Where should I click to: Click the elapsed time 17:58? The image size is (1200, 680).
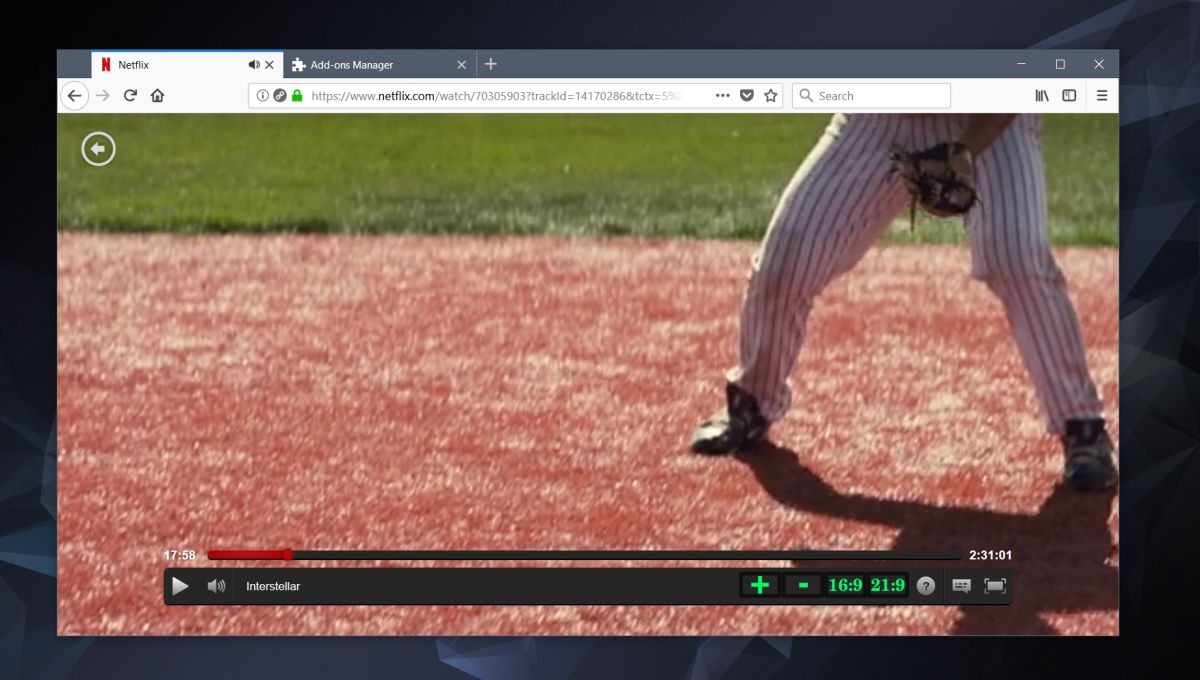179,555
